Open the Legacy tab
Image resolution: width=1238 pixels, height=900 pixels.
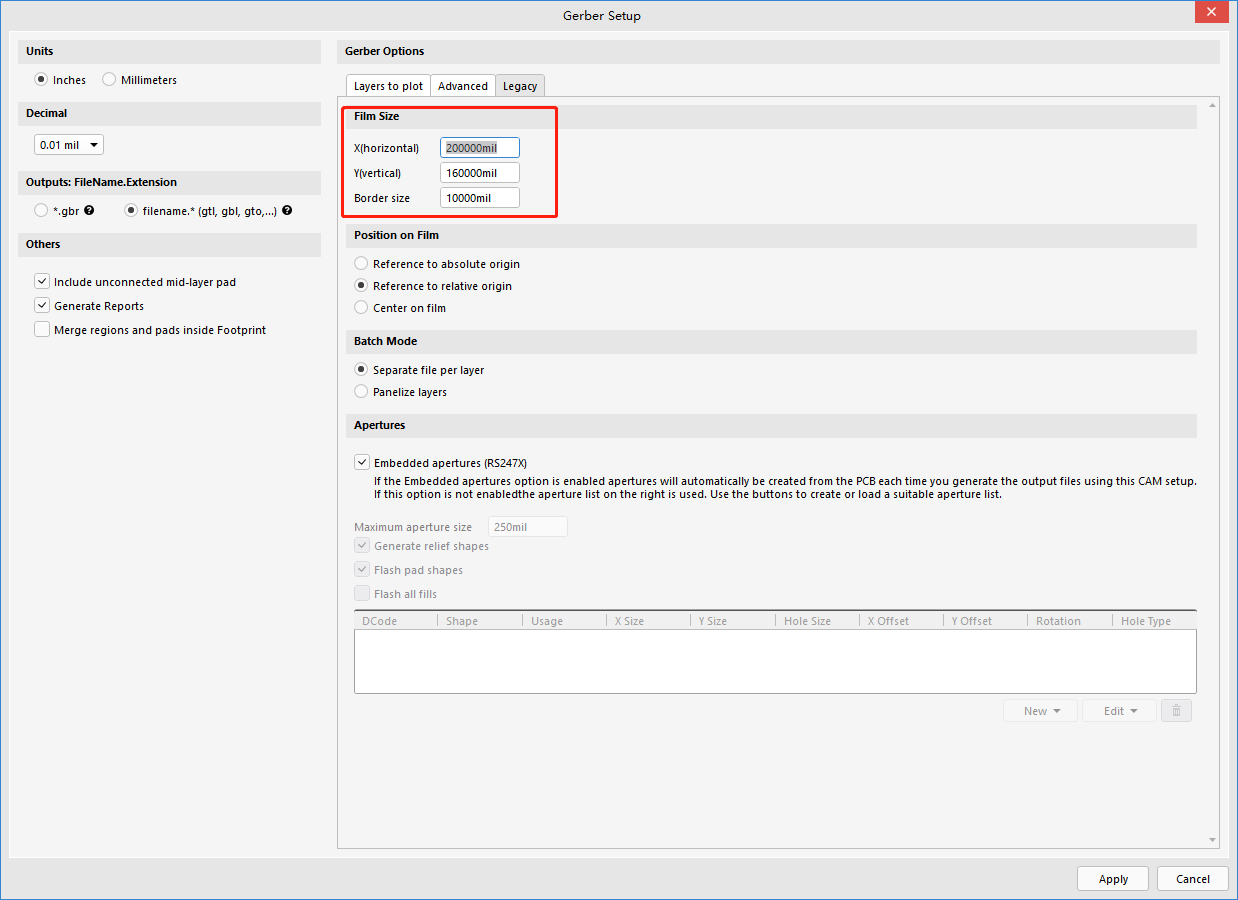pos(520,86)
